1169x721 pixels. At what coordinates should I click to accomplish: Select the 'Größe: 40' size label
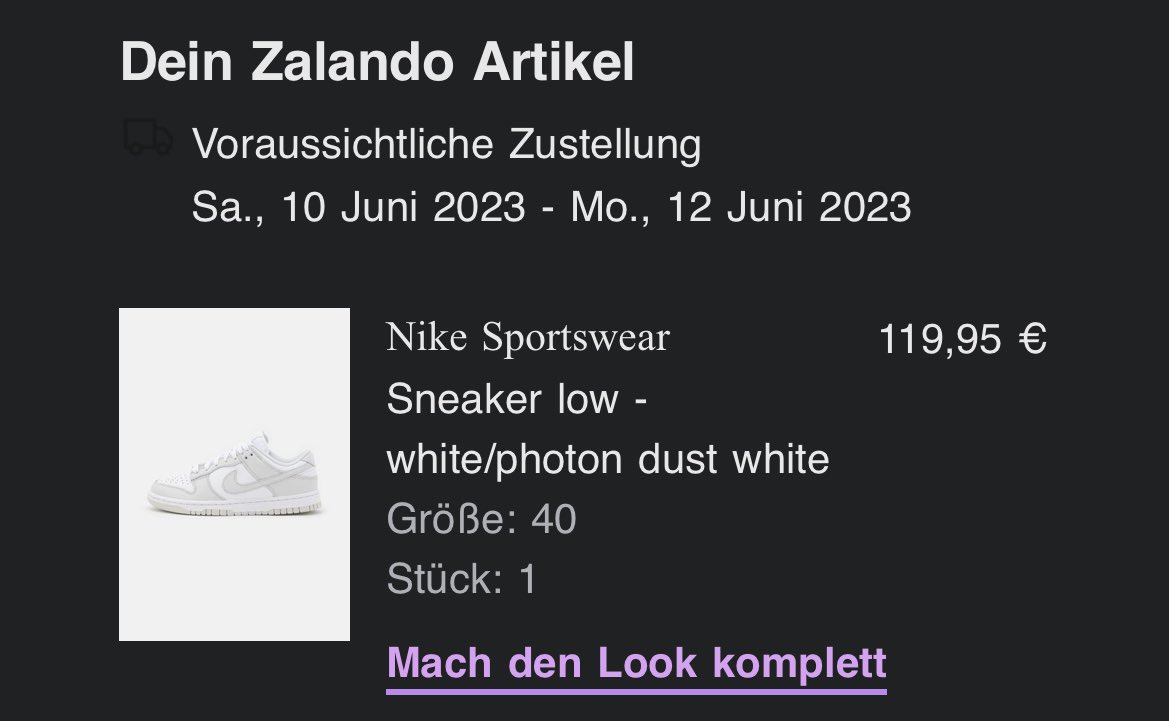[482, 518]
